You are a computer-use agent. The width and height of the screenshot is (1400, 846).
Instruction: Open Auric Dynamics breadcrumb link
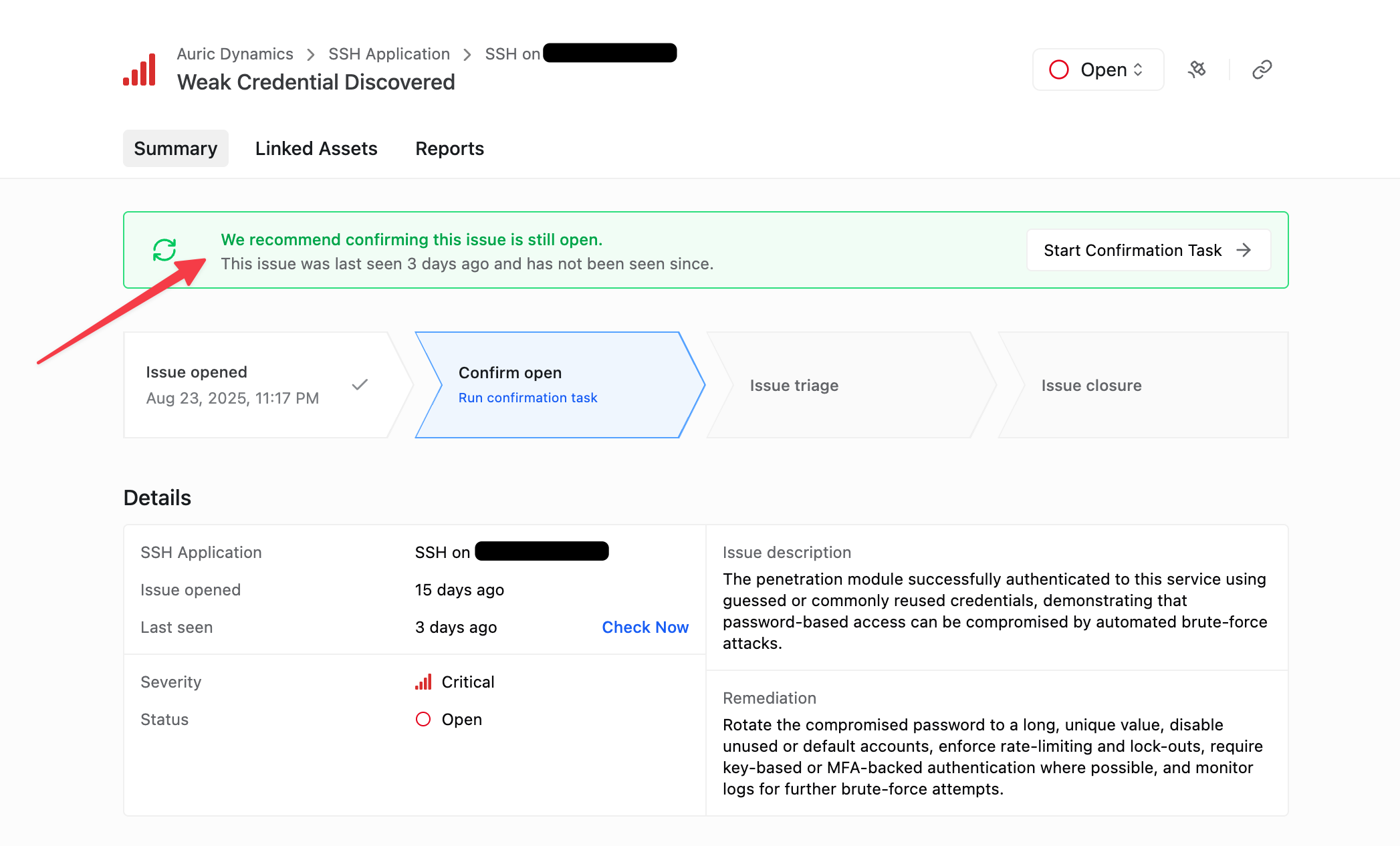[x=235, y=54]
